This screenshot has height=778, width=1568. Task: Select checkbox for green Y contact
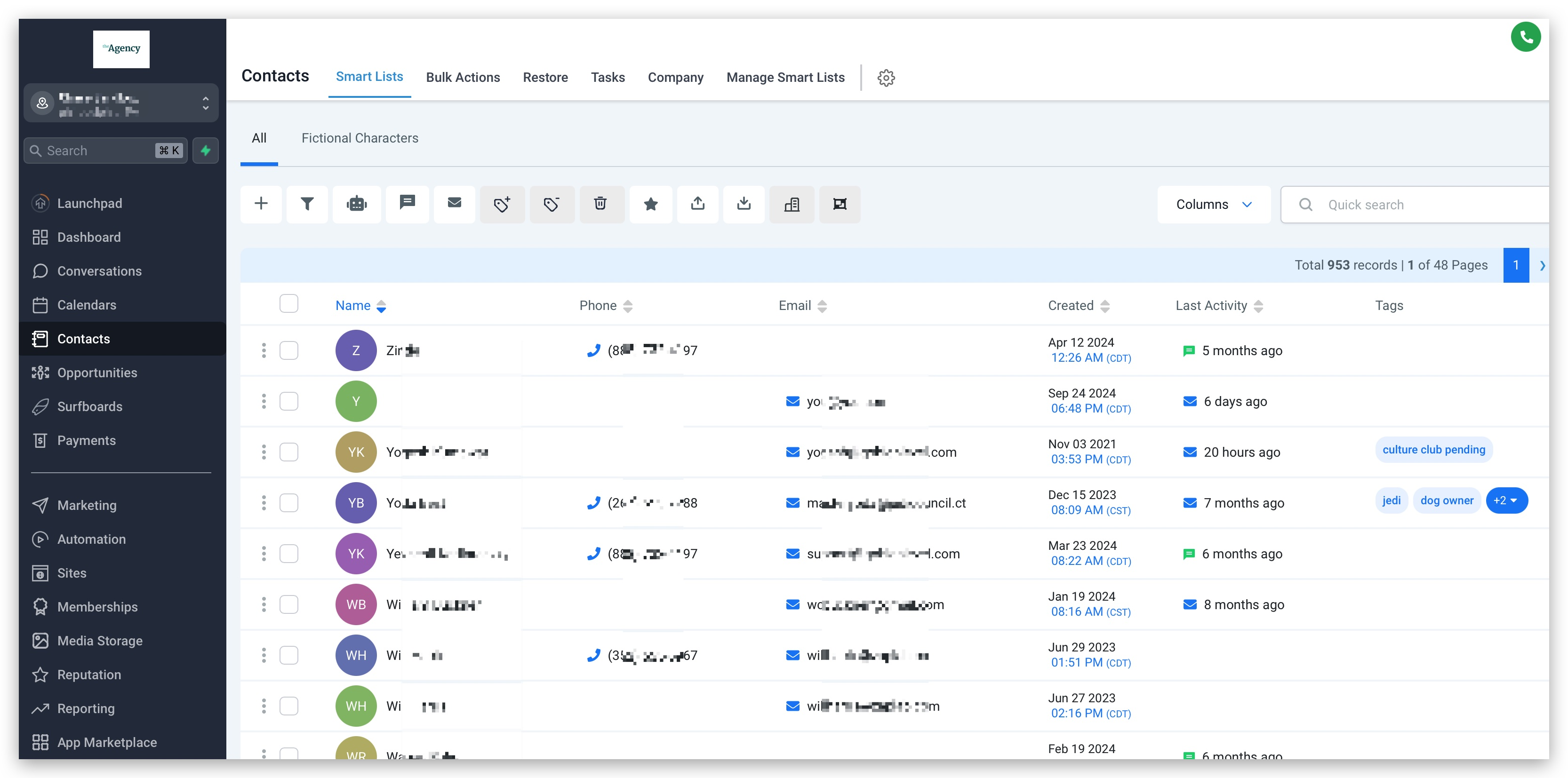click(x=288, y=401)
